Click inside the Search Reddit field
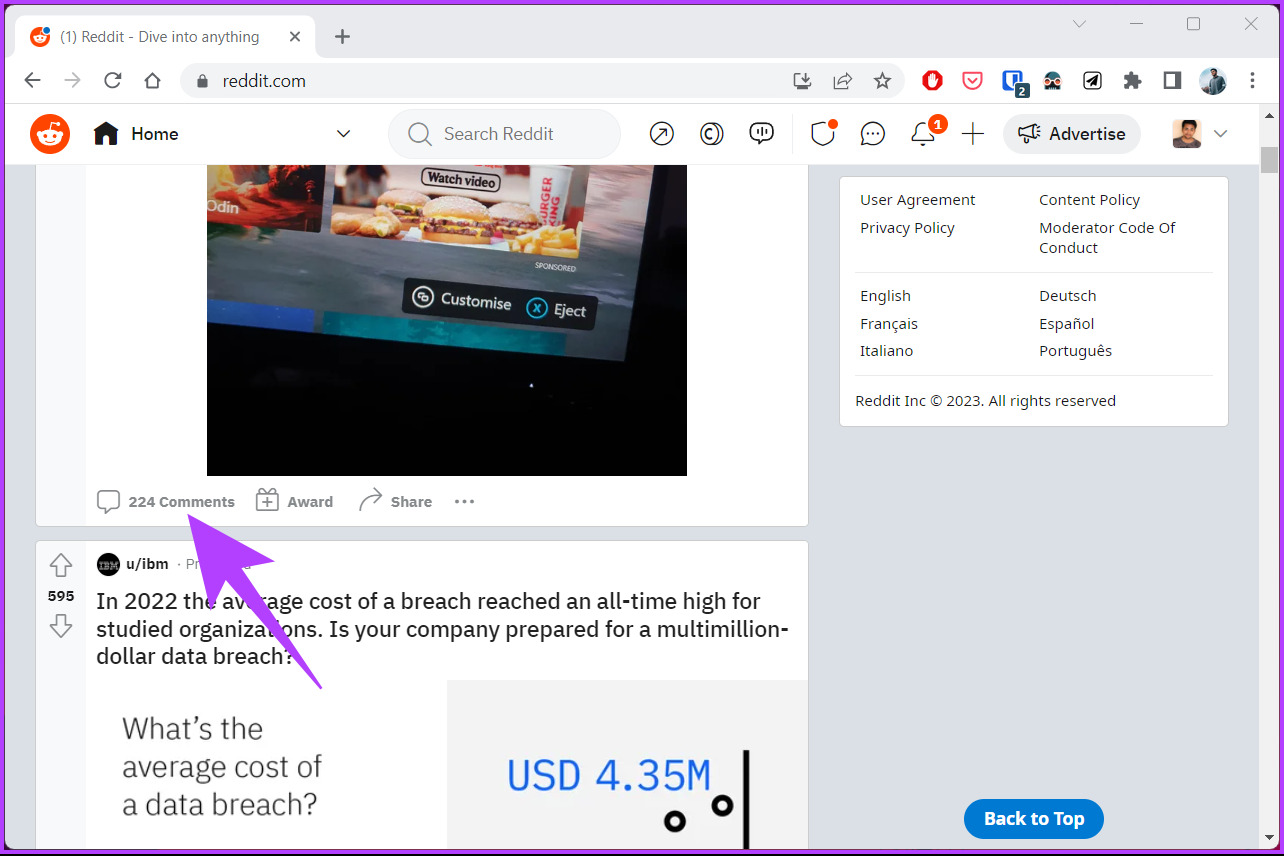This screenshot has height=856, width=1284. pyautogui.click(x=504, y=133)
